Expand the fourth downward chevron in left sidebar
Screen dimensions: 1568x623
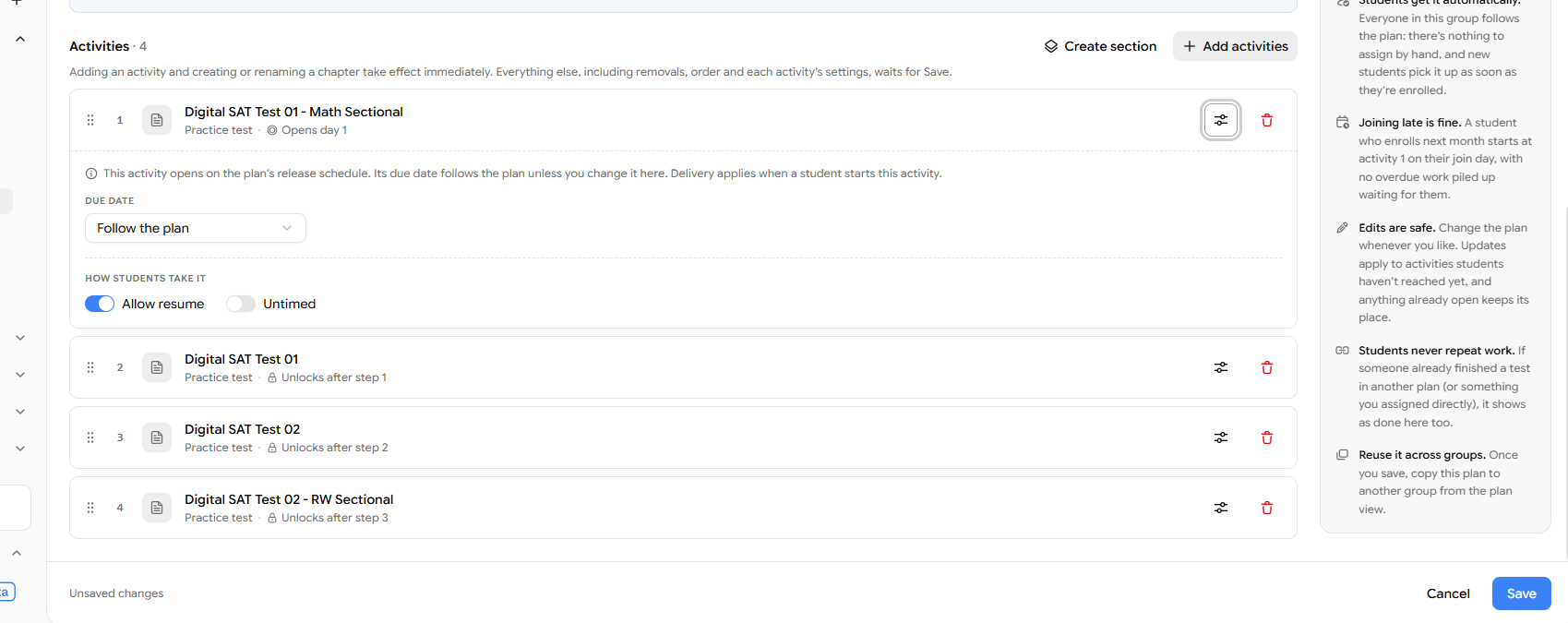click(x=20, y=449)
